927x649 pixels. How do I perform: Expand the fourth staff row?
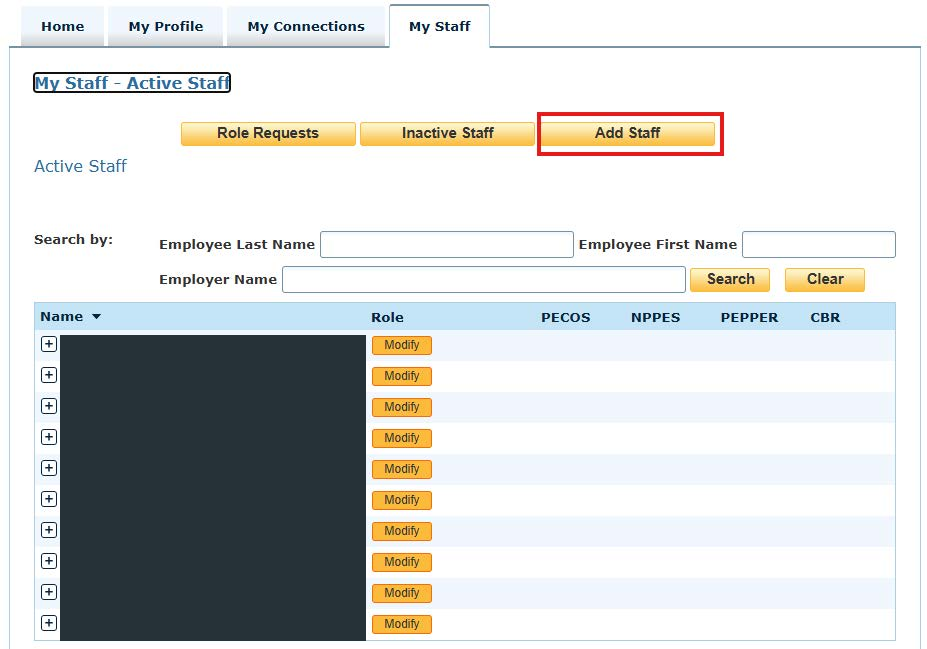tap(49, 437)
